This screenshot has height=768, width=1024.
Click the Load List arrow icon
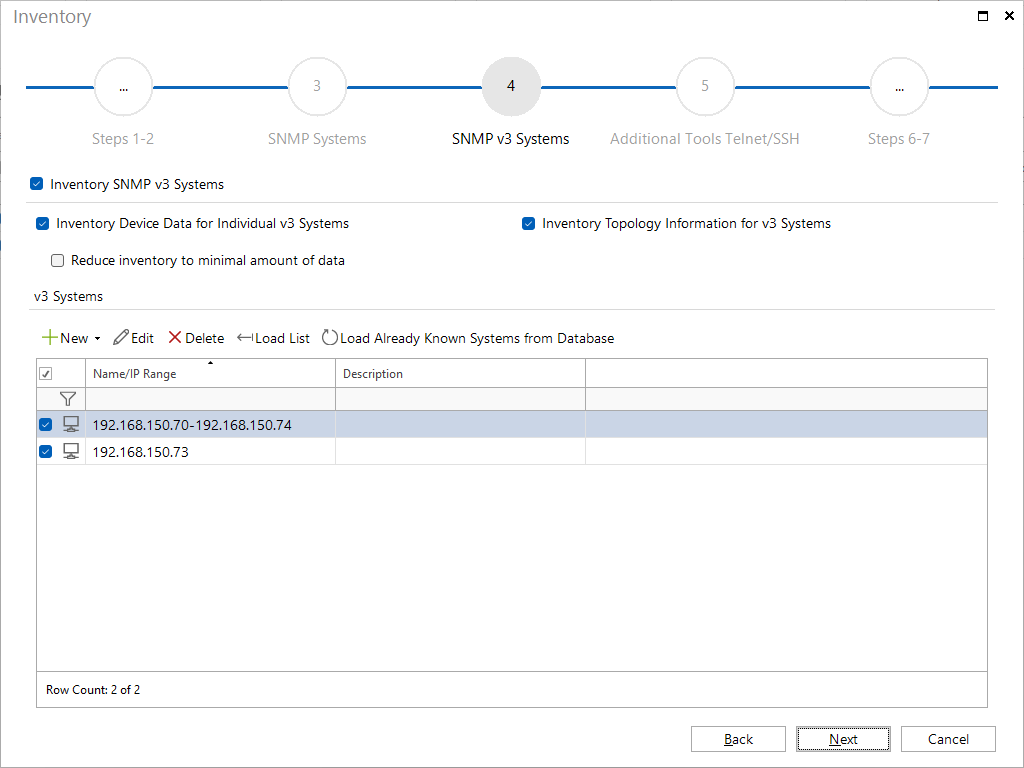point(245,338)
